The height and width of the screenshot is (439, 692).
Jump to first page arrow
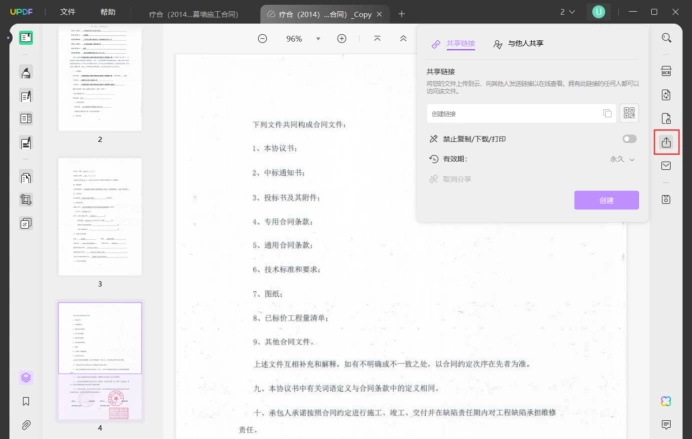[377, 39]
